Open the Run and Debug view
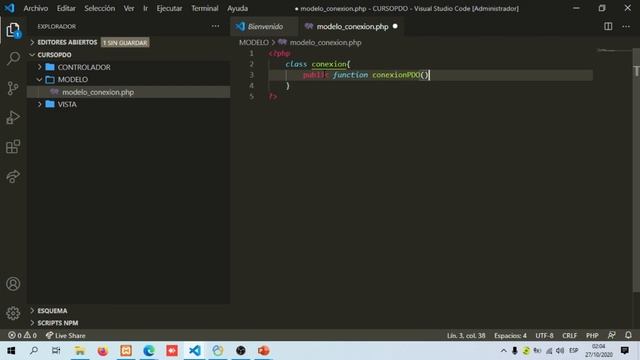This screenshot has height=360, width=640. click(13, 118)
